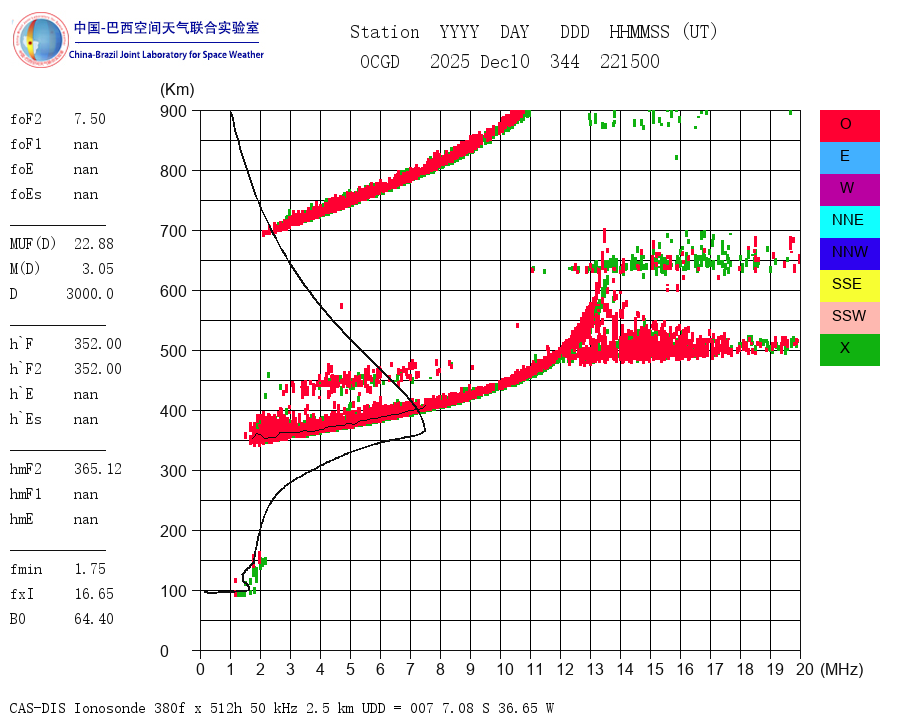Click the UT time 221500
Image resolution: width=900 pixels, height=720 pixels.
[x=630, y=61]
